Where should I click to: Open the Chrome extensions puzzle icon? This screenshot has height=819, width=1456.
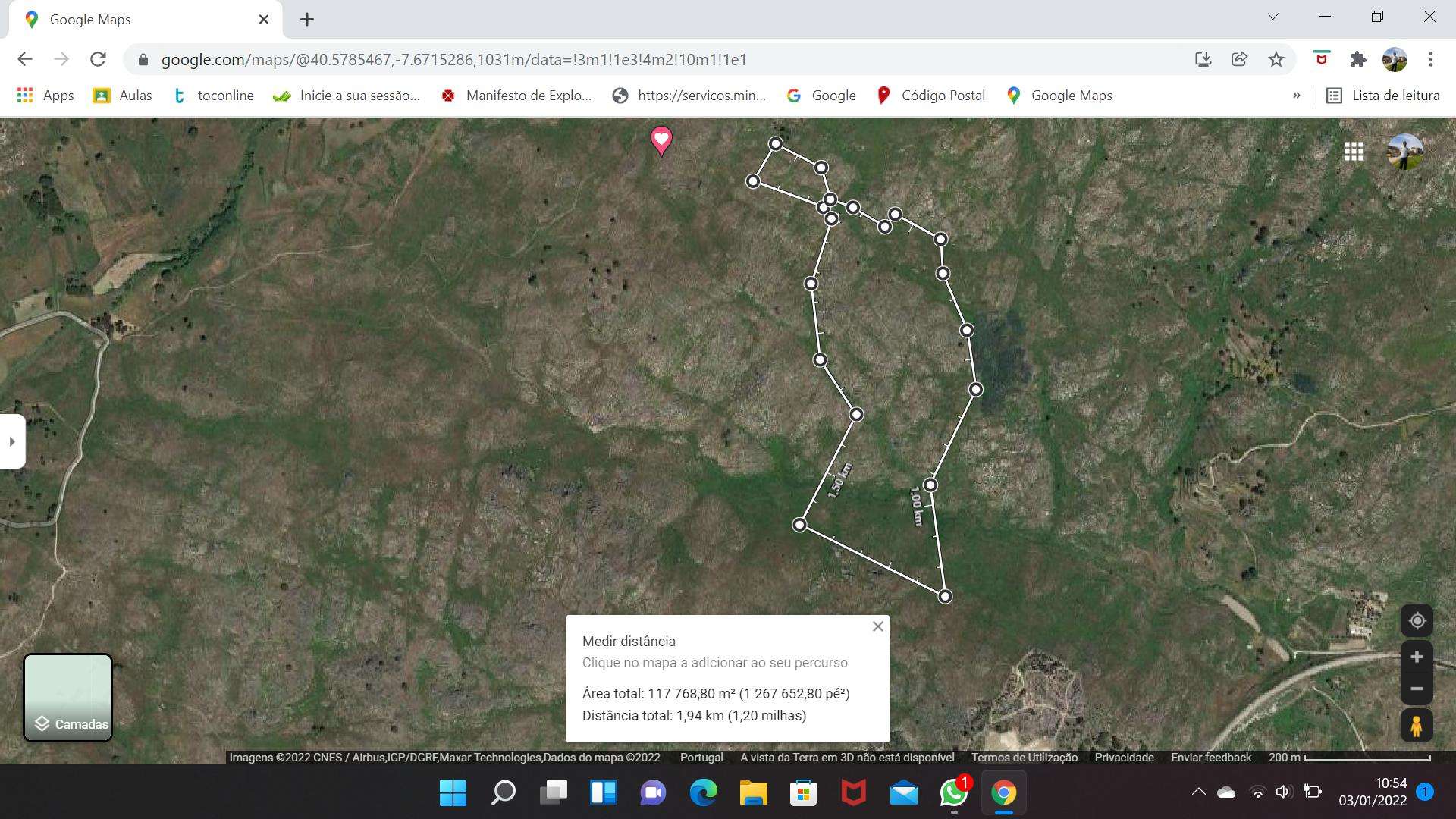point(1357,59)
